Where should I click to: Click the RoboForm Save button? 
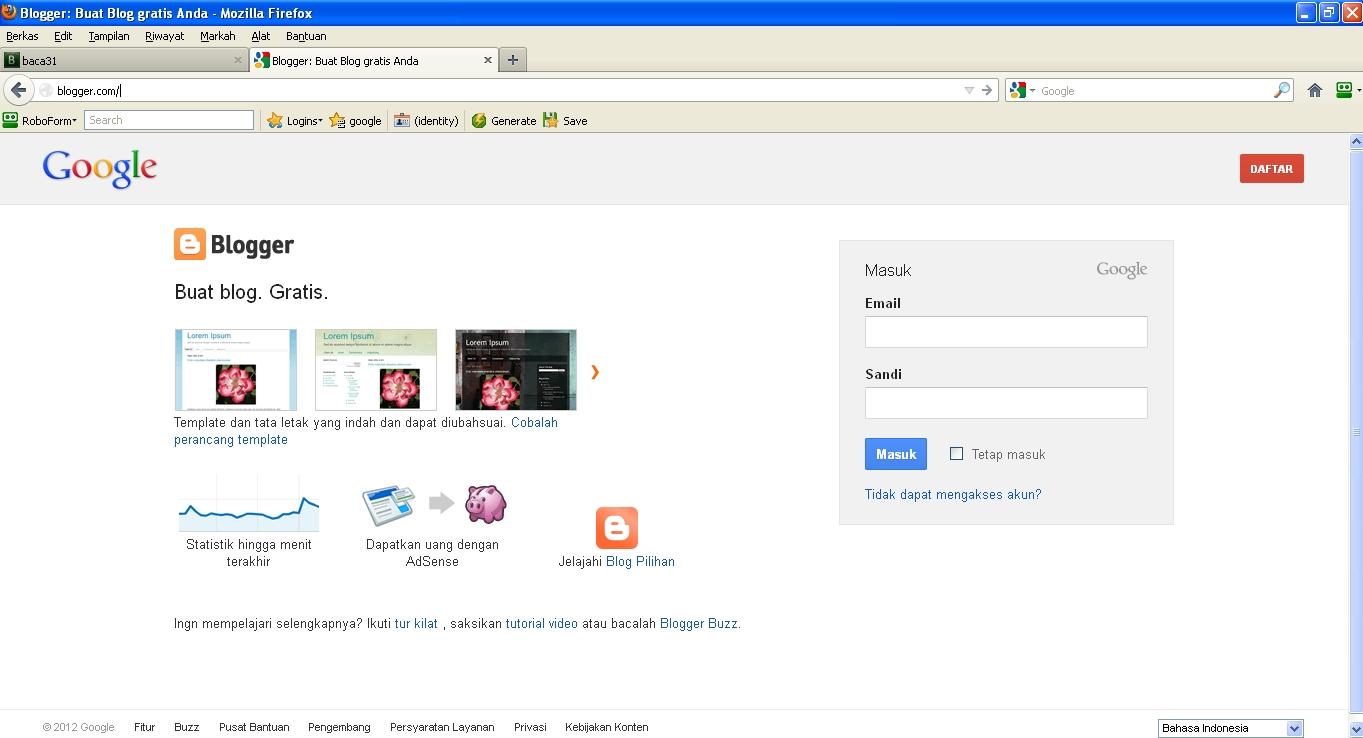pyautogui.click(x=565, y=120)
